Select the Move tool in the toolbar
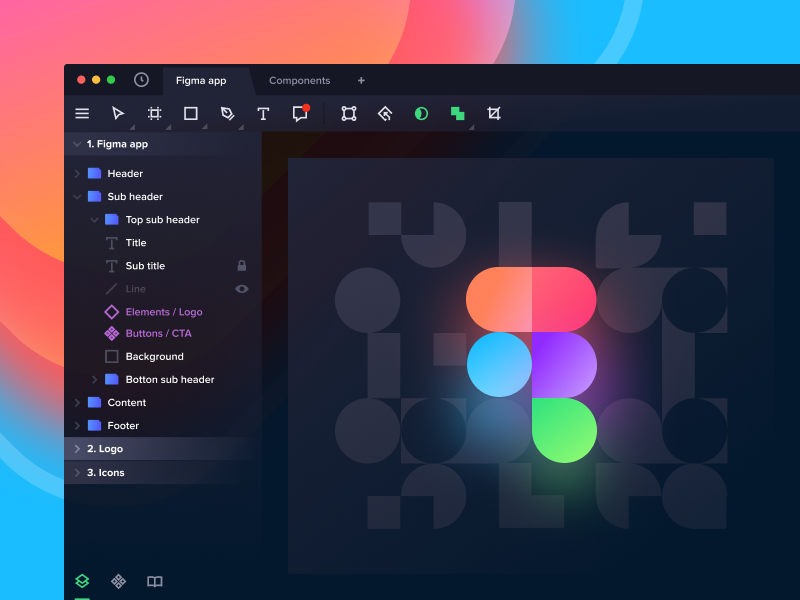Image resolution: width=800 pixels, height=600 pixels. point(116,113)
